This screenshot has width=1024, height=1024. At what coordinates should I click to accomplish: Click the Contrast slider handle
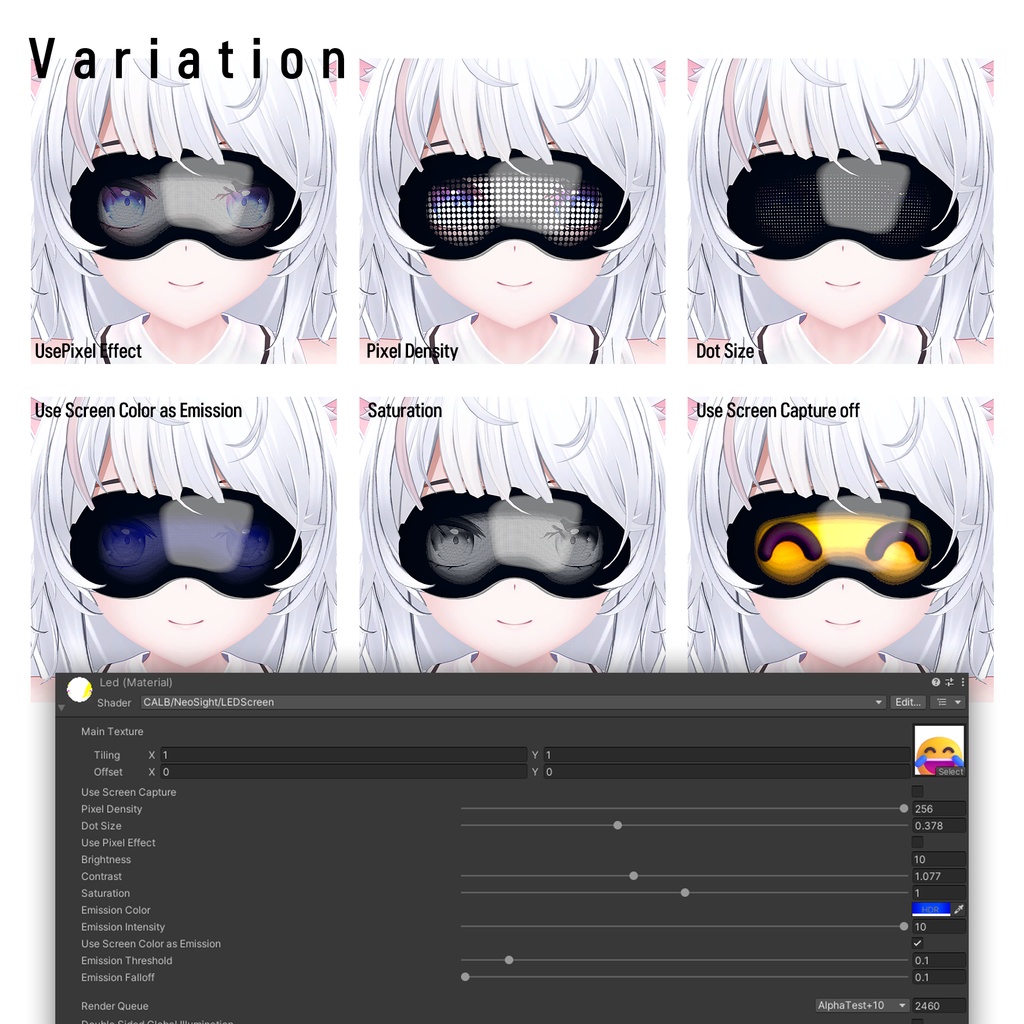[633, 876]
